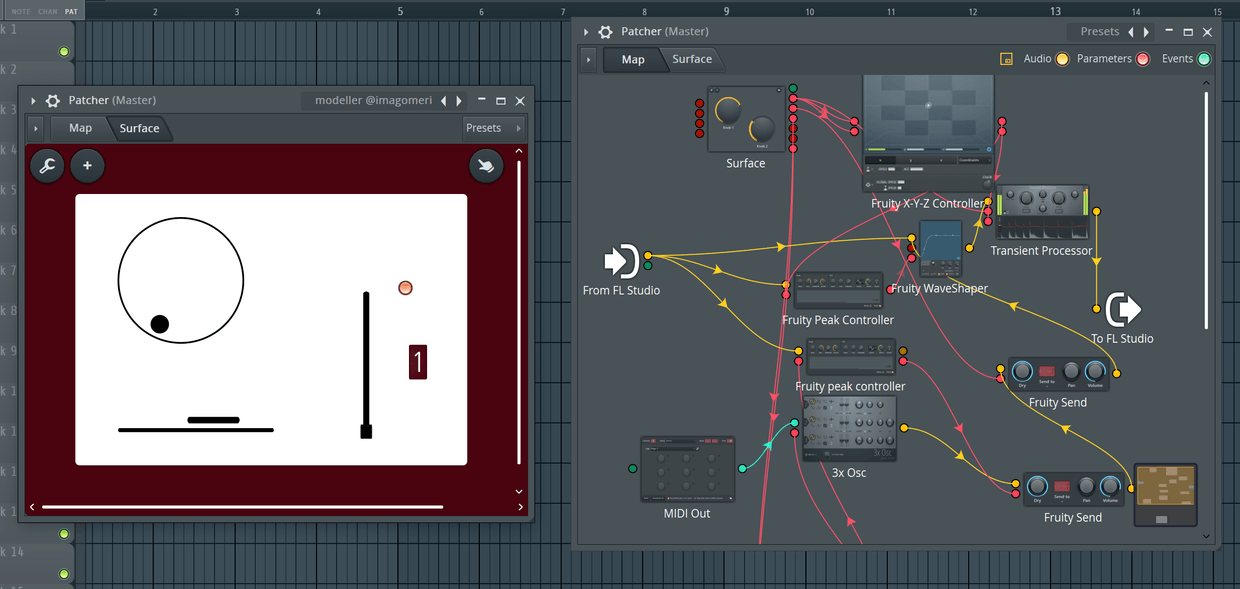Click scroll-right arrow of Surface panel

tap(521, 507)
